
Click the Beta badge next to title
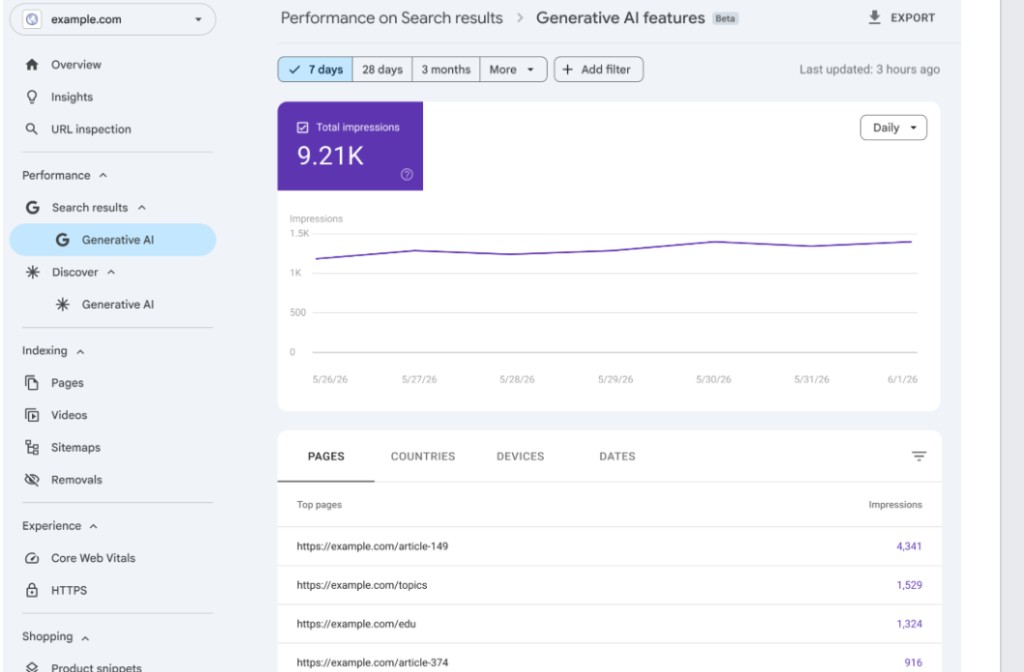click(725, 18)
